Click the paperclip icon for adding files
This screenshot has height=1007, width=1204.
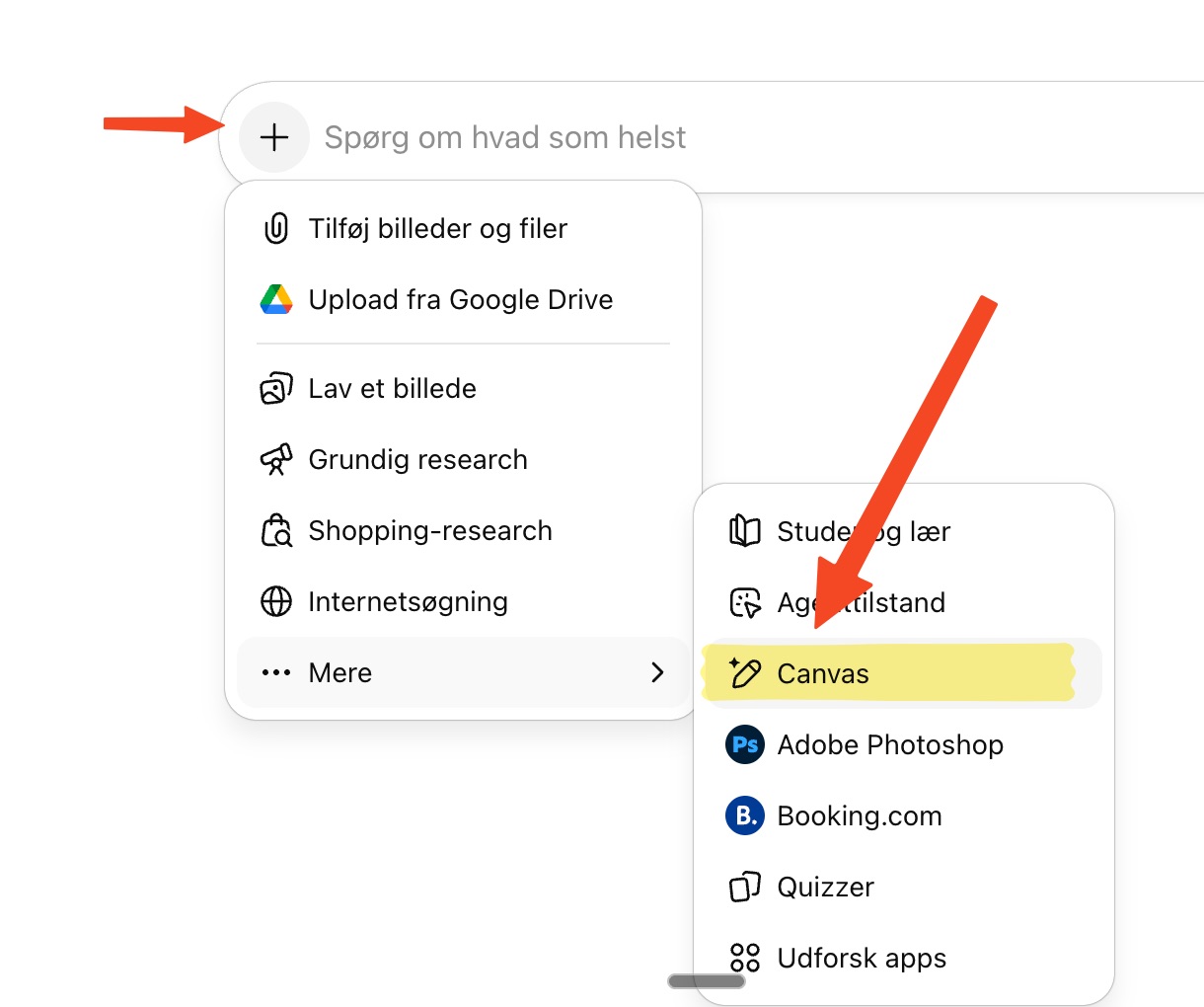[276, 229]
